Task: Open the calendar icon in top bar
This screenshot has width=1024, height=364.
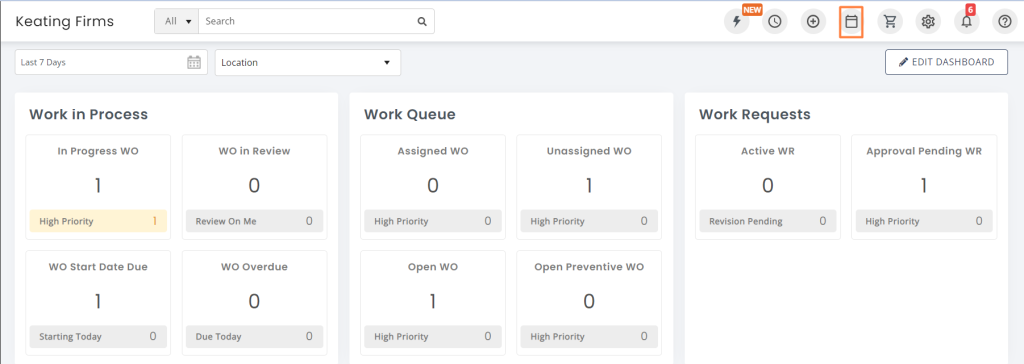Action: click(851, 22)
